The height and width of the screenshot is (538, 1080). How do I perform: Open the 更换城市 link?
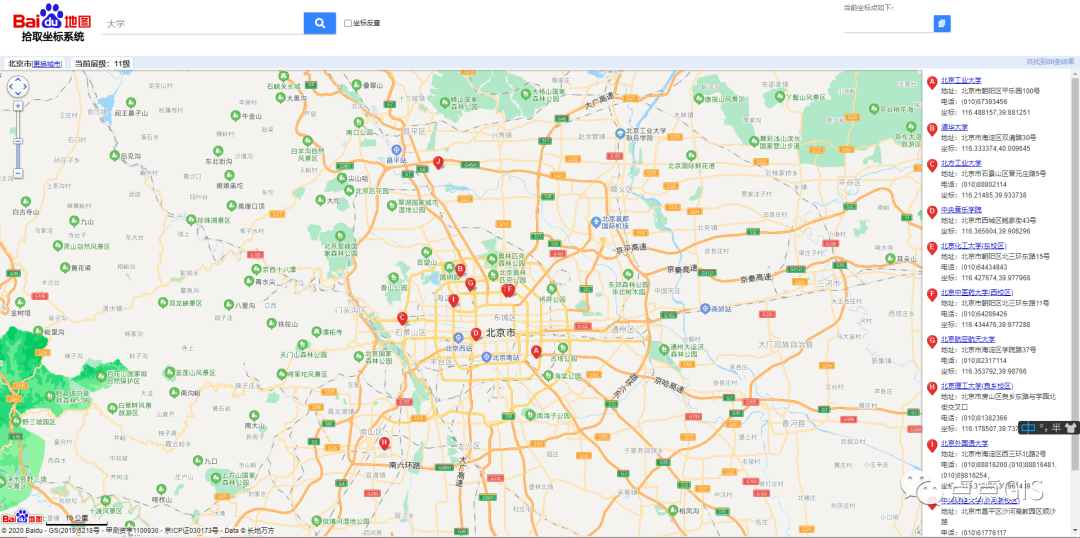tap(47, 63)
